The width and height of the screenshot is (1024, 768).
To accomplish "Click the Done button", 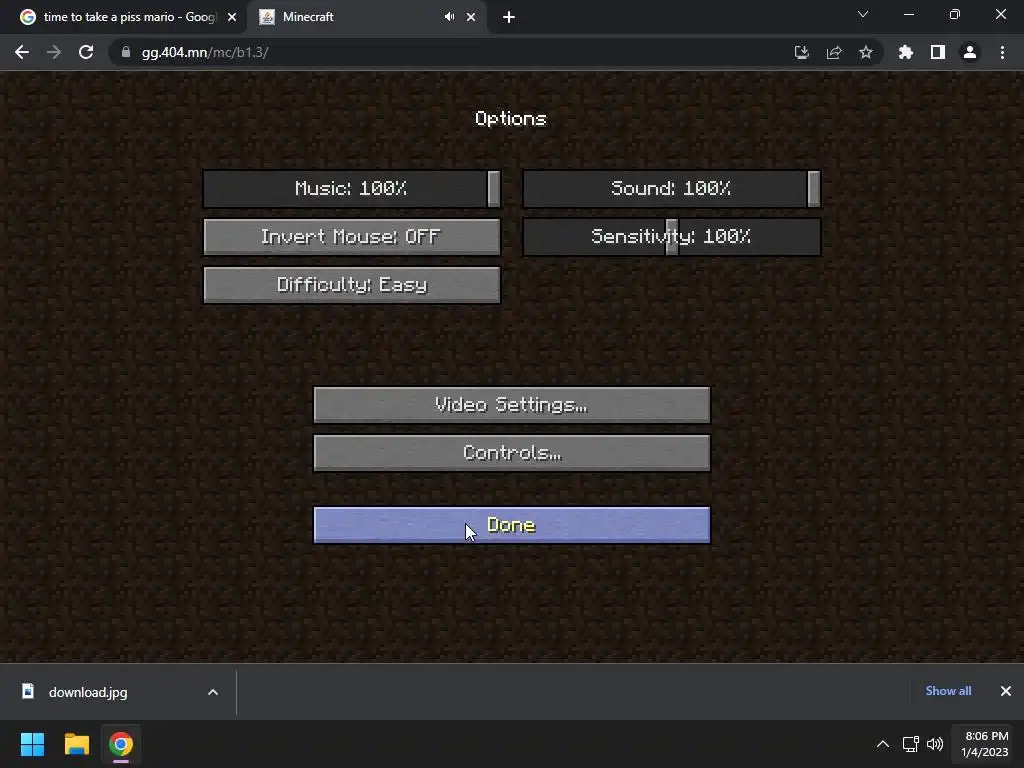I will click(x=511, y=525).
